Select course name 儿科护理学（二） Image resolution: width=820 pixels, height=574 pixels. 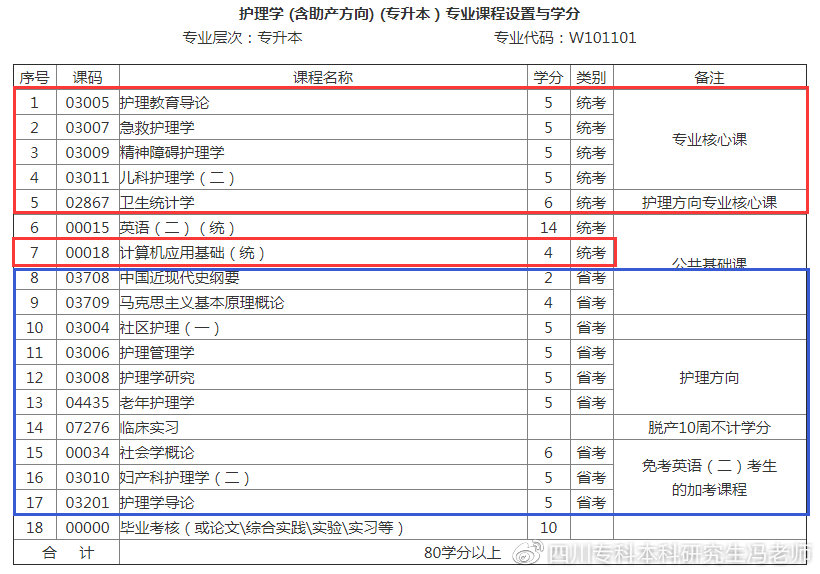coord(177,178)
